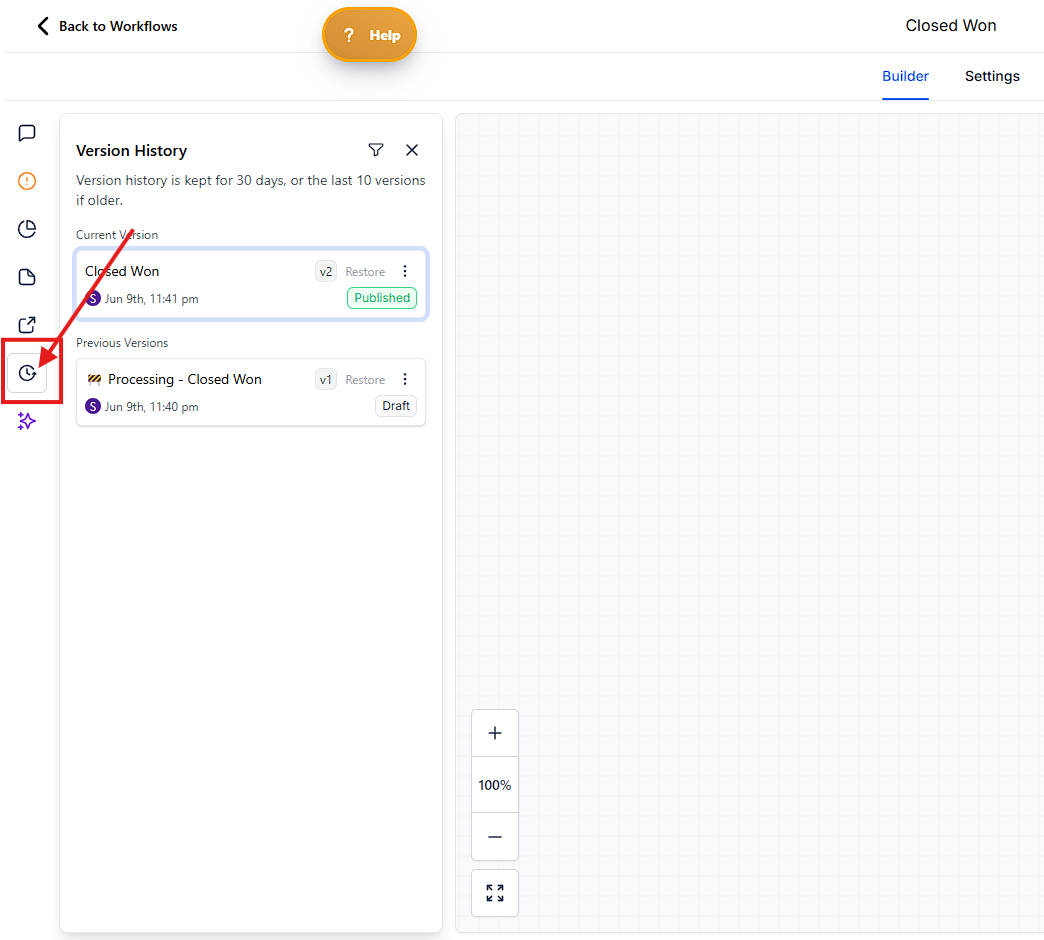
Task: Click the export share arrow icon
Action: pyautogui.click(x=27, y=325)
